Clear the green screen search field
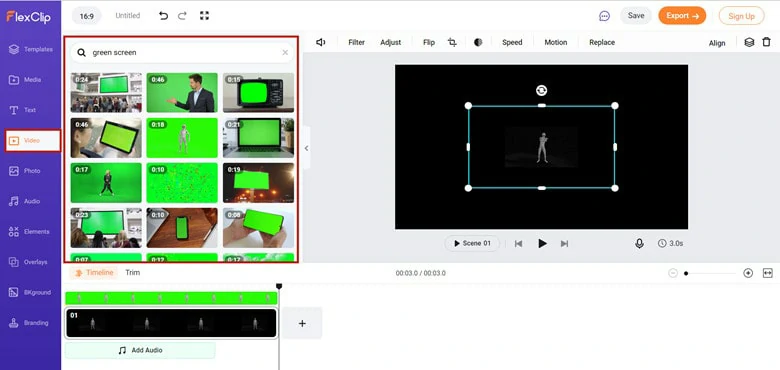Screen dimensions: 780x370 (x=285, y=52)
